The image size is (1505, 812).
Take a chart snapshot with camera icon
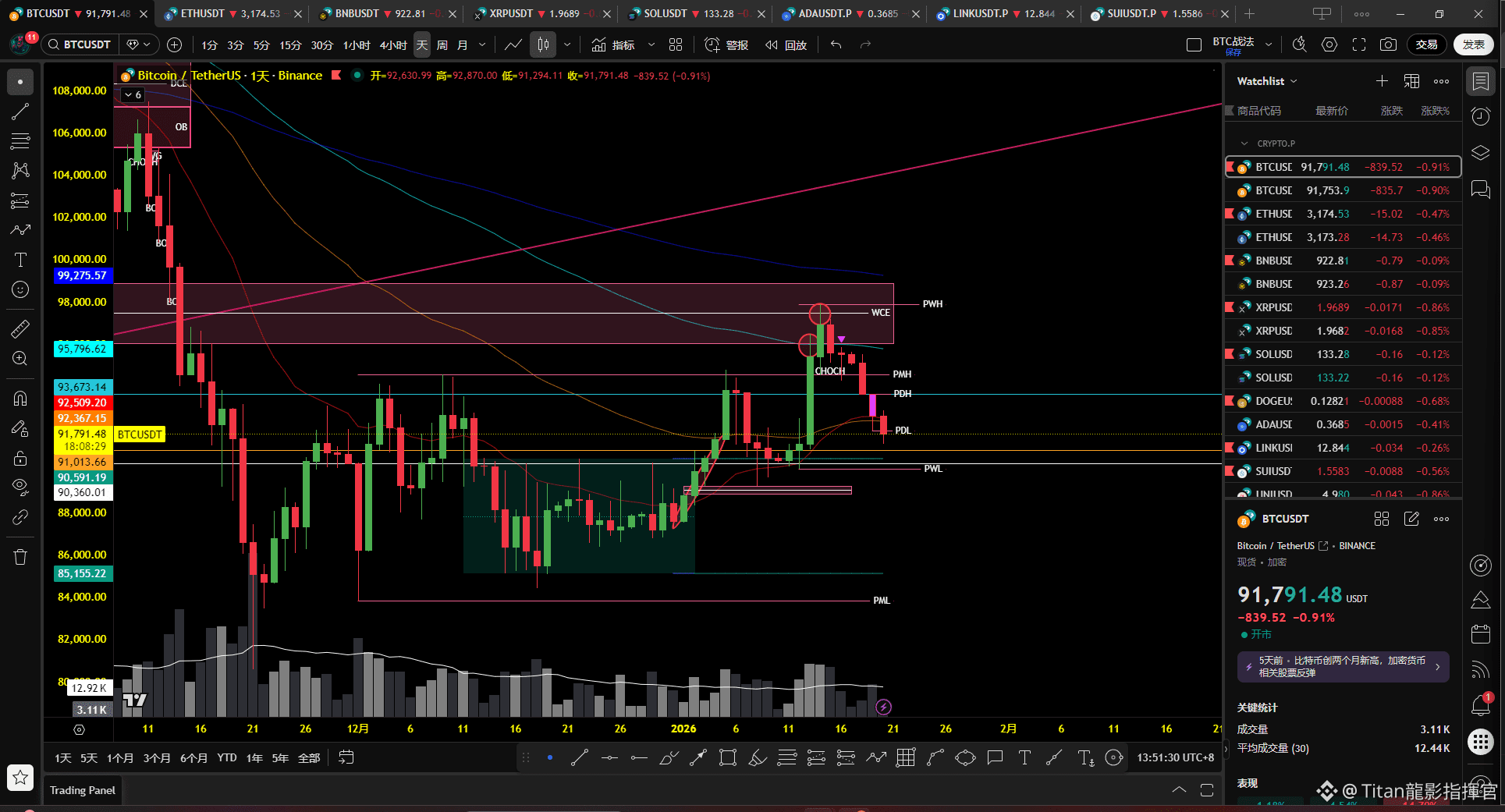pos(1388,44)
